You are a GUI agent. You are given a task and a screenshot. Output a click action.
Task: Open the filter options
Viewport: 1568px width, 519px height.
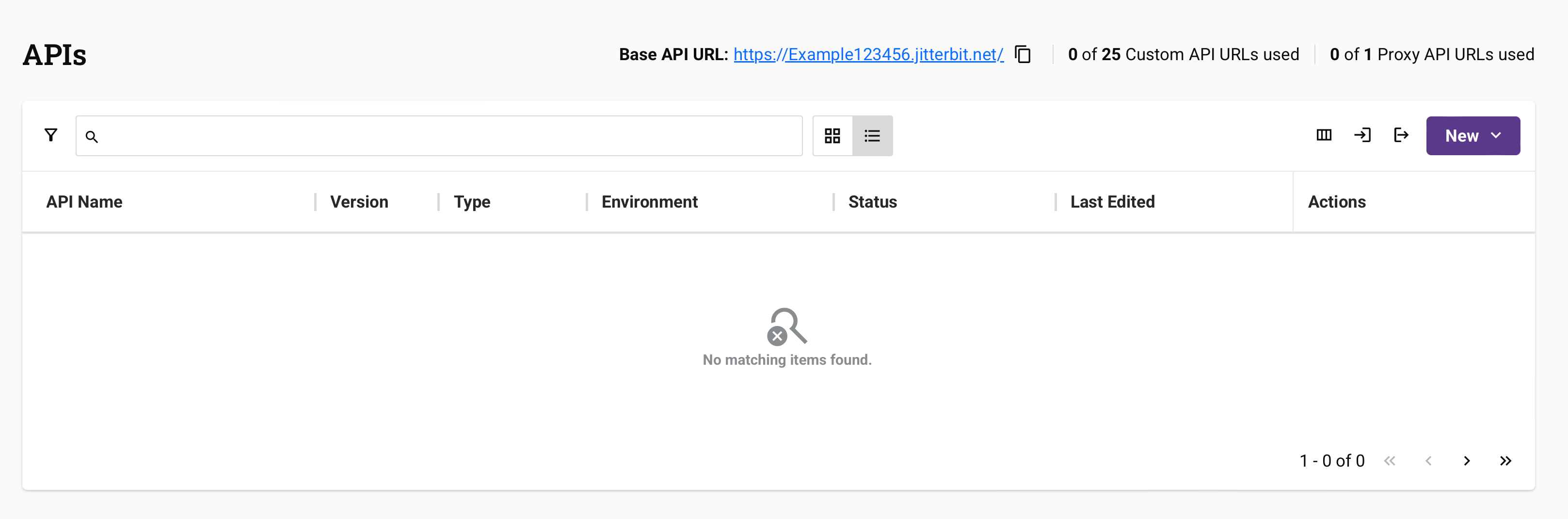click(51, 135)
